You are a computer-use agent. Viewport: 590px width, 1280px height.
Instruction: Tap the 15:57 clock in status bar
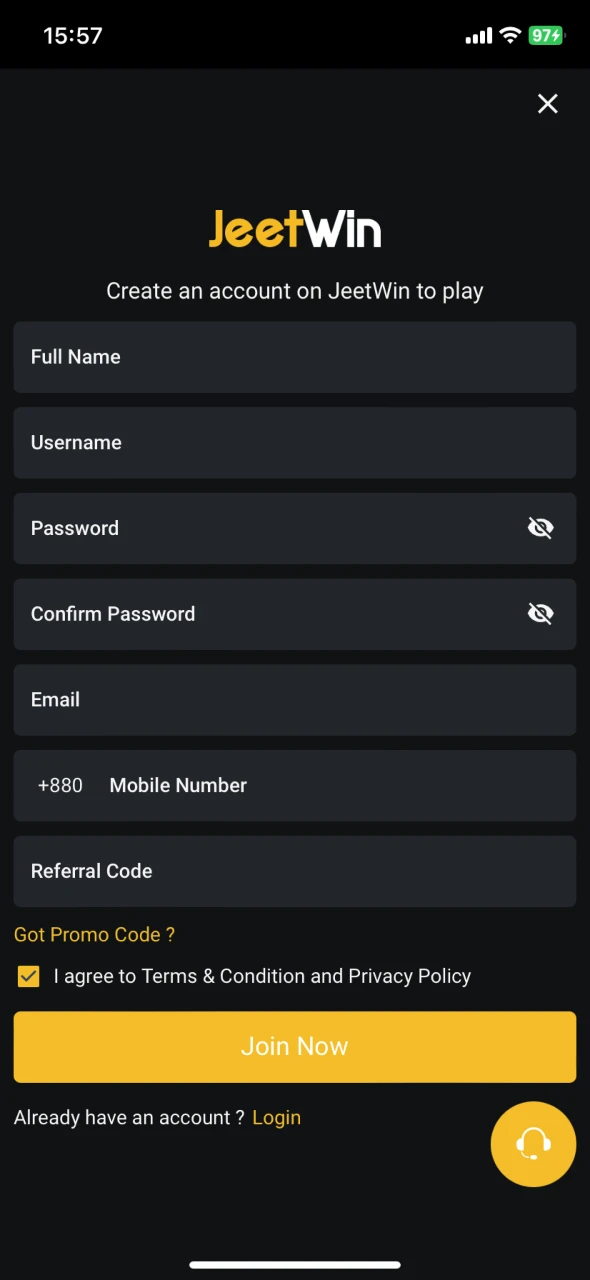(73, 36)
